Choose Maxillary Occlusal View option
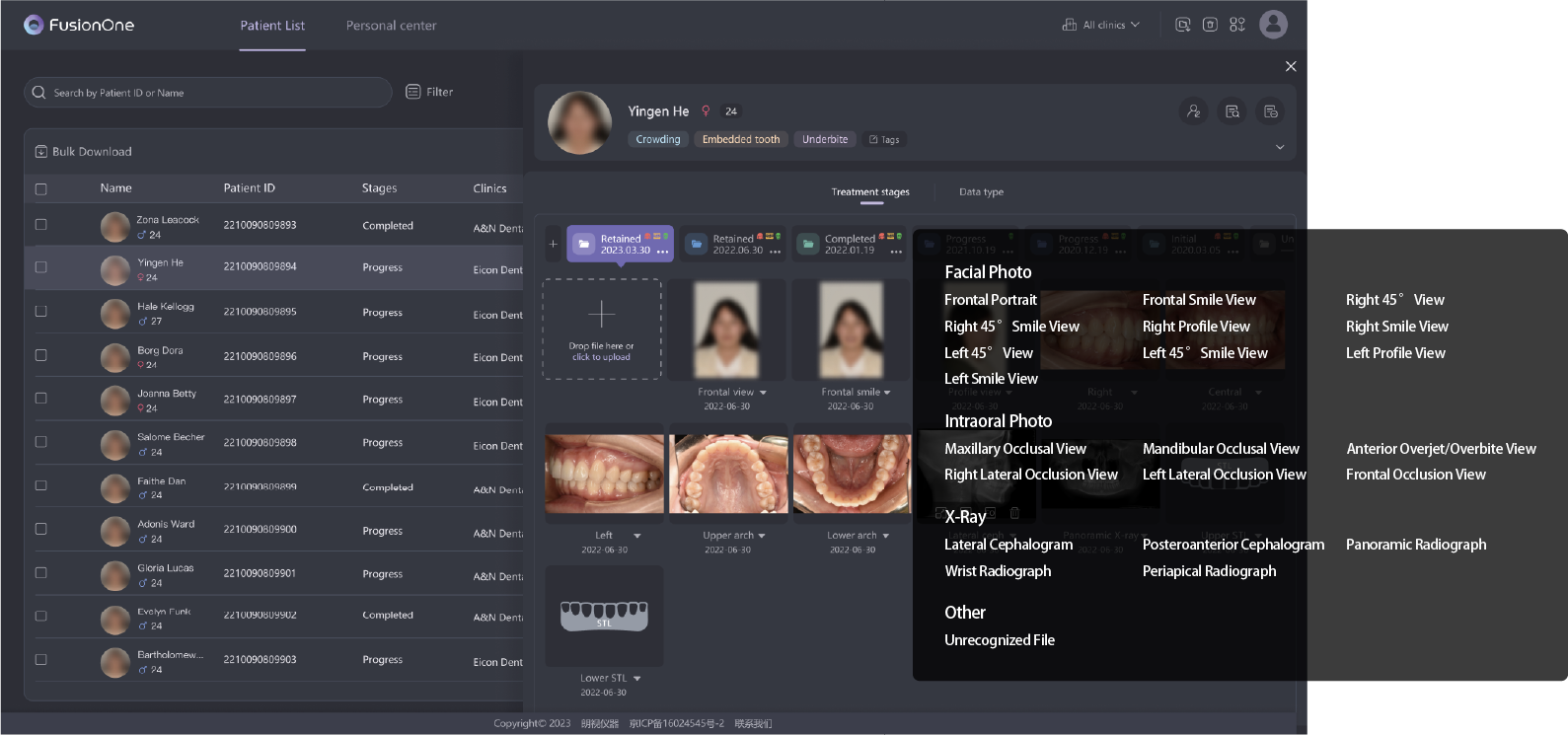 click(1015, 449)
